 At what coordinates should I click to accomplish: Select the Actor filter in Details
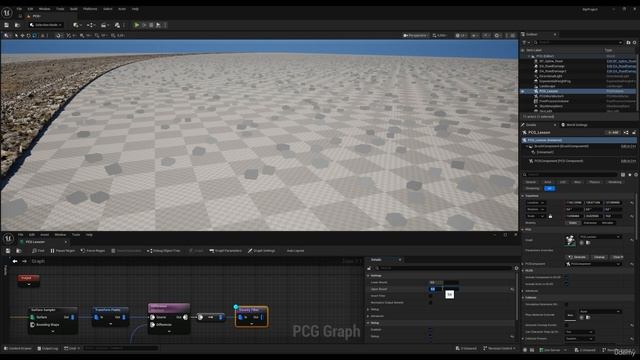pyautogui.click(x=548, y=182)
